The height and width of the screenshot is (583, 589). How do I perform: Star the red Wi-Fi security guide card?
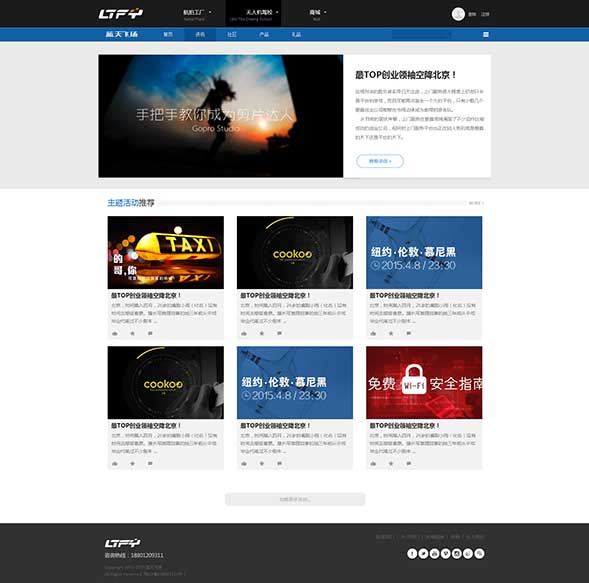pos(391,463)
